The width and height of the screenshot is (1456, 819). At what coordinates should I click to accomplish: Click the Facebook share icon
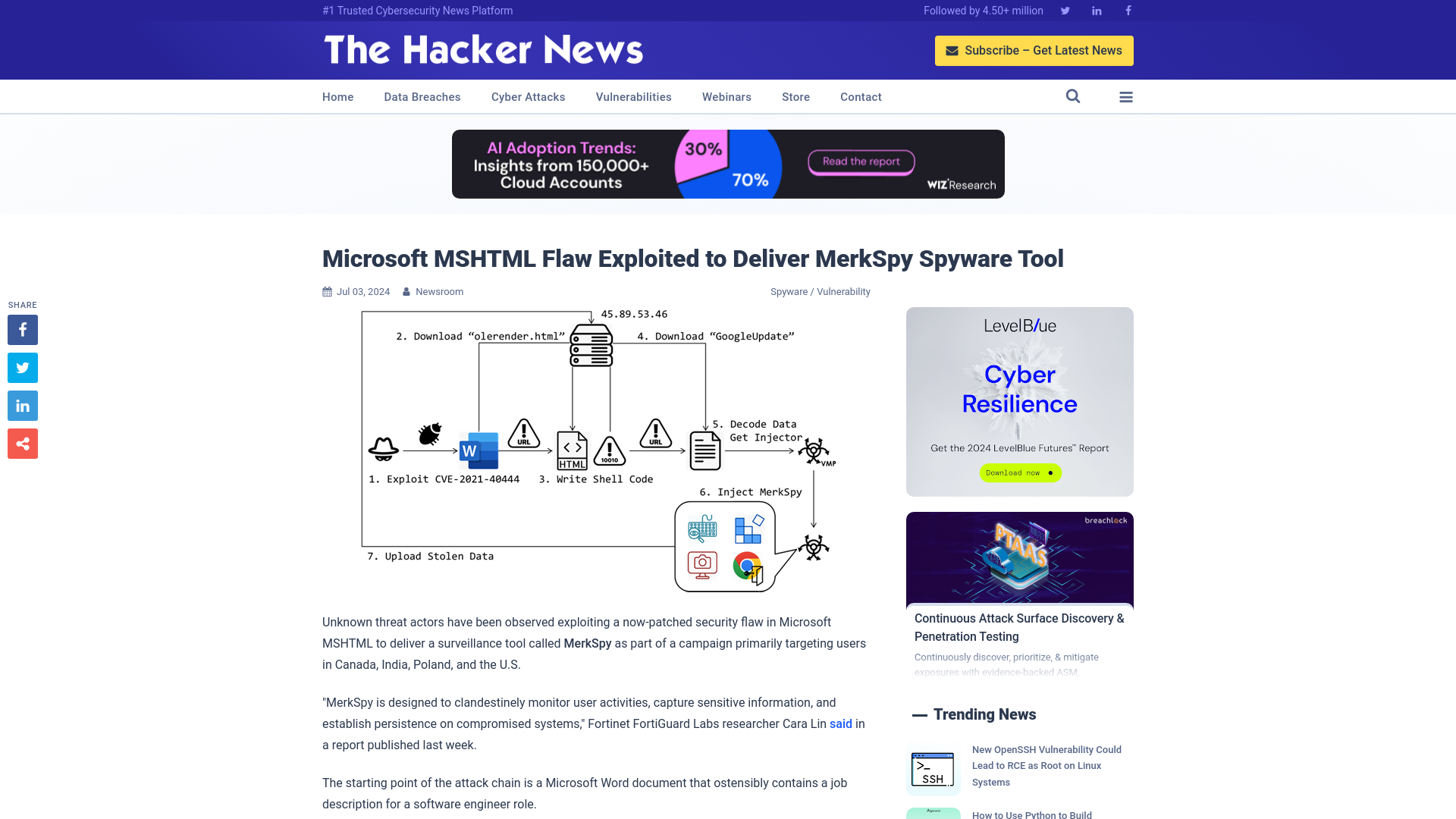tap(22, 329)
